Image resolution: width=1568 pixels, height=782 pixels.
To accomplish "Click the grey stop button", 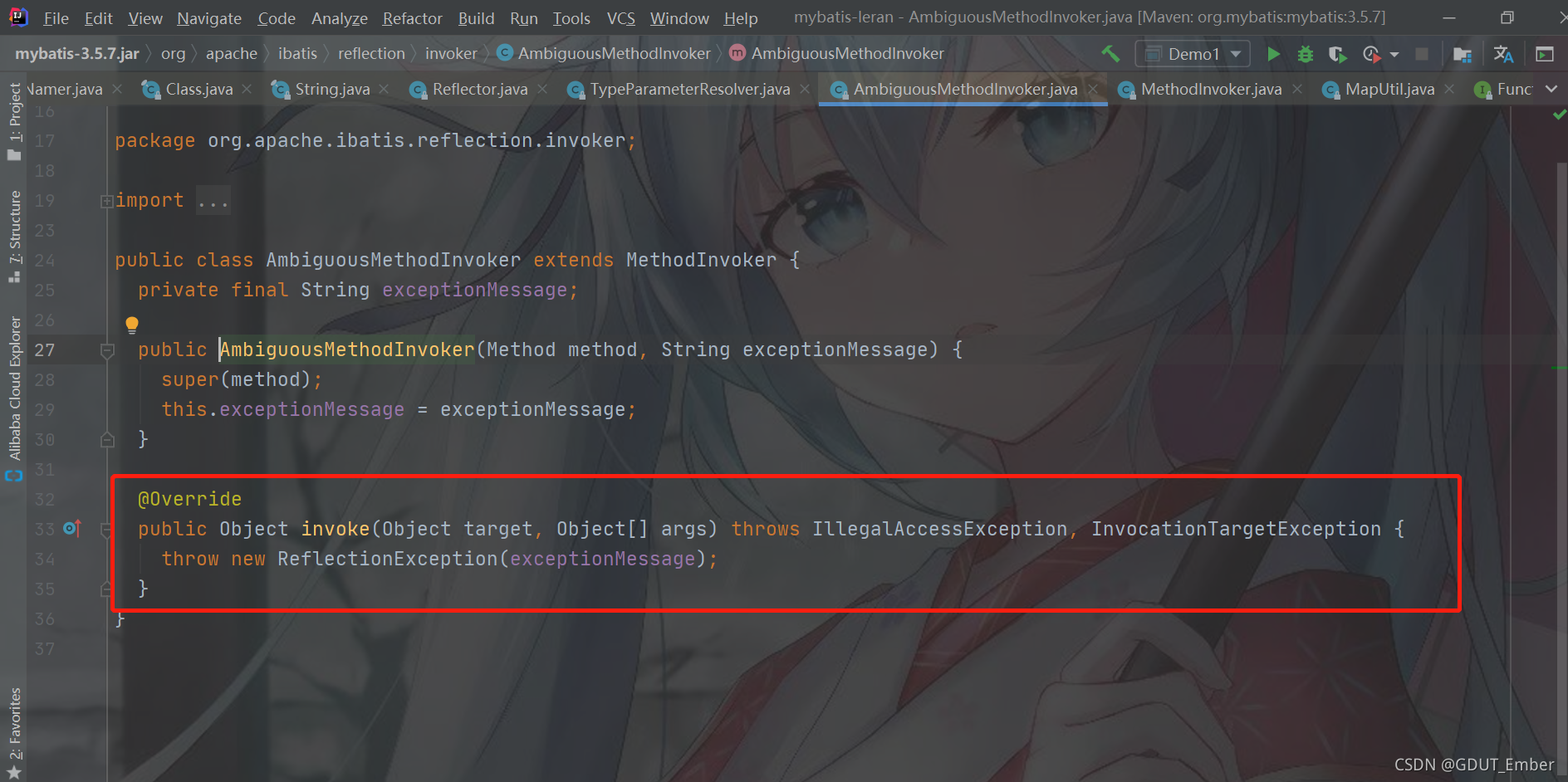I will tap(1422, 54).
